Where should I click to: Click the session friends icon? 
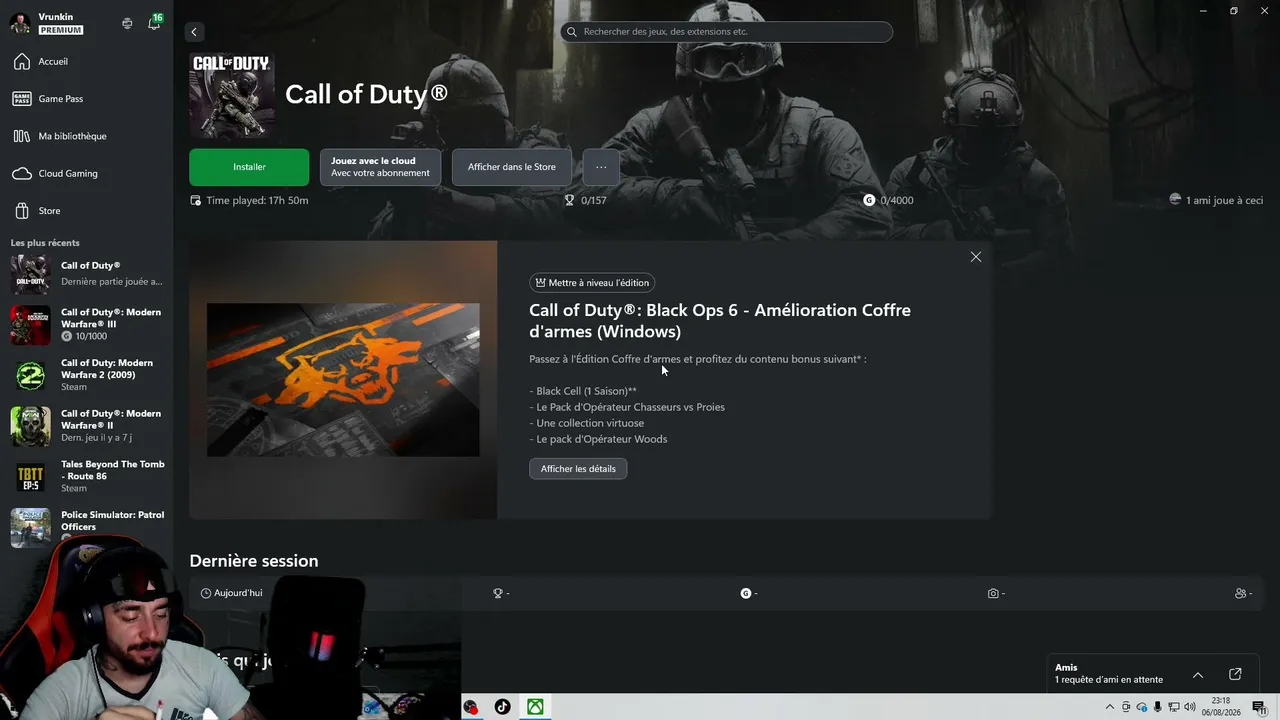(x=1241, y=593)
